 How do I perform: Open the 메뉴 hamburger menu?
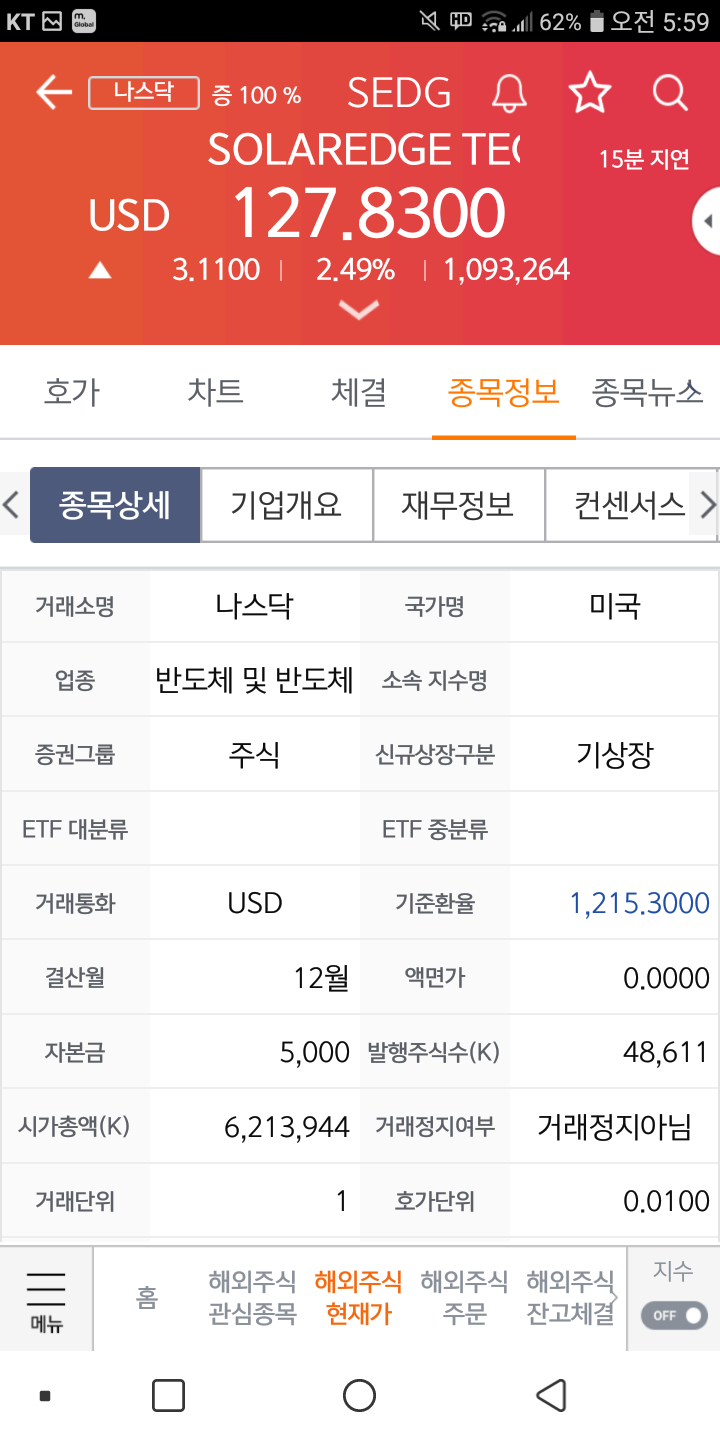coord(45,1298)
